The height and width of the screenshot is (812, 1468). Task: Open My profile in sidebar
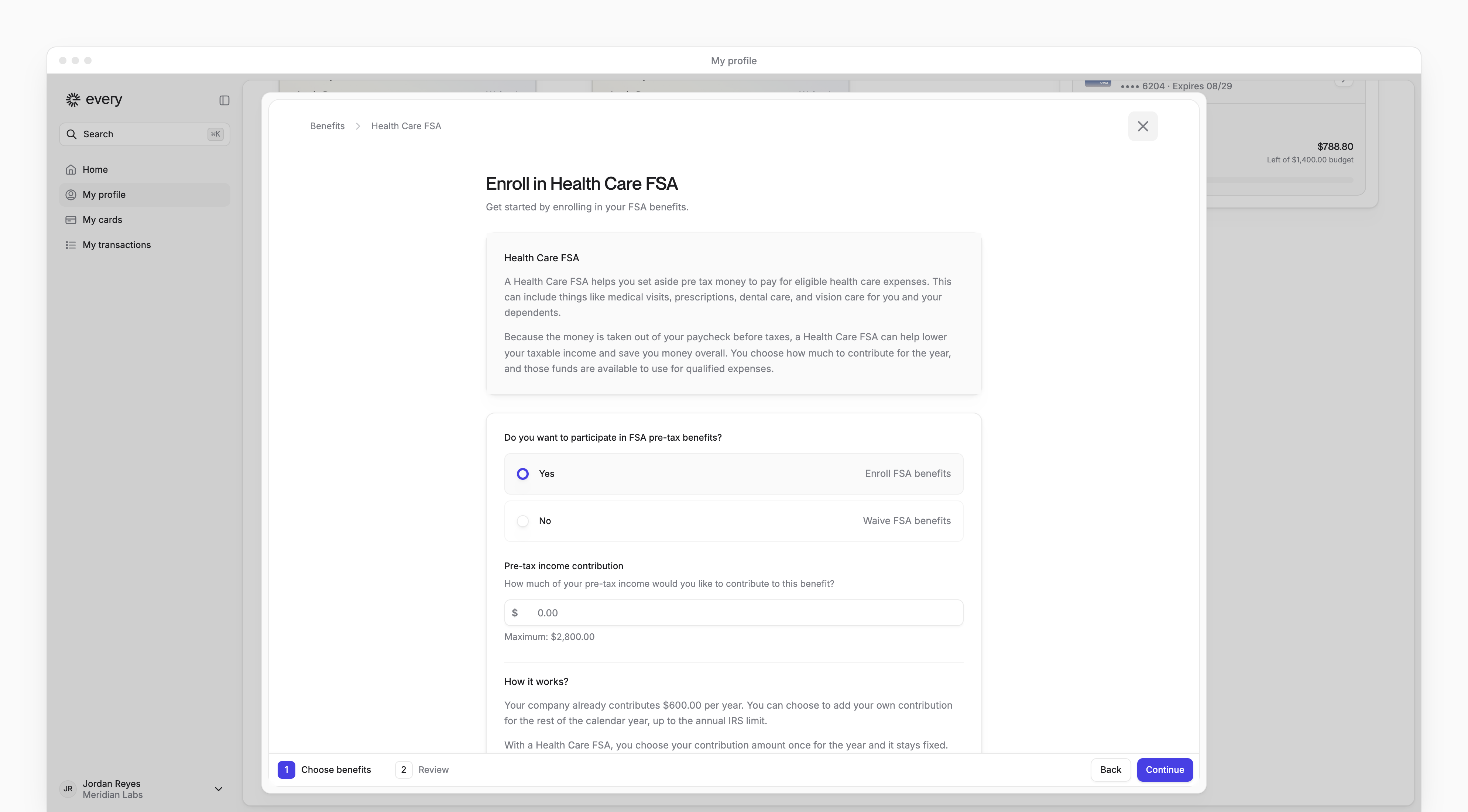point(144,195)
